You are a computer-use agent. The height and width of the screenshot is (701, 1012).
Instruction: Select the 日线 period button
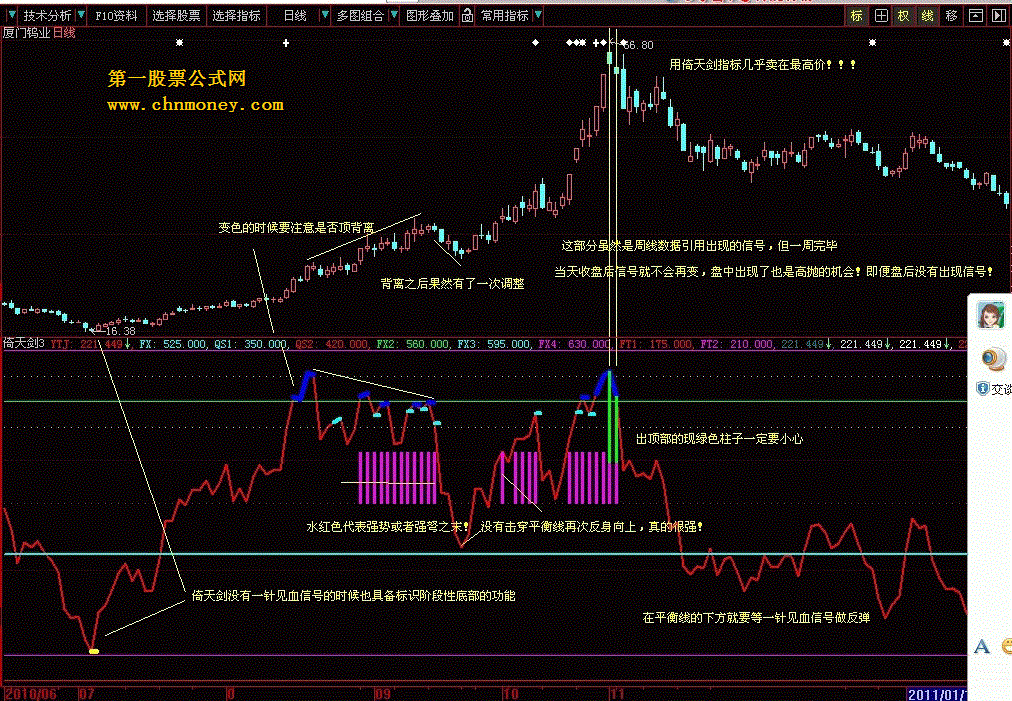[295, 15]
